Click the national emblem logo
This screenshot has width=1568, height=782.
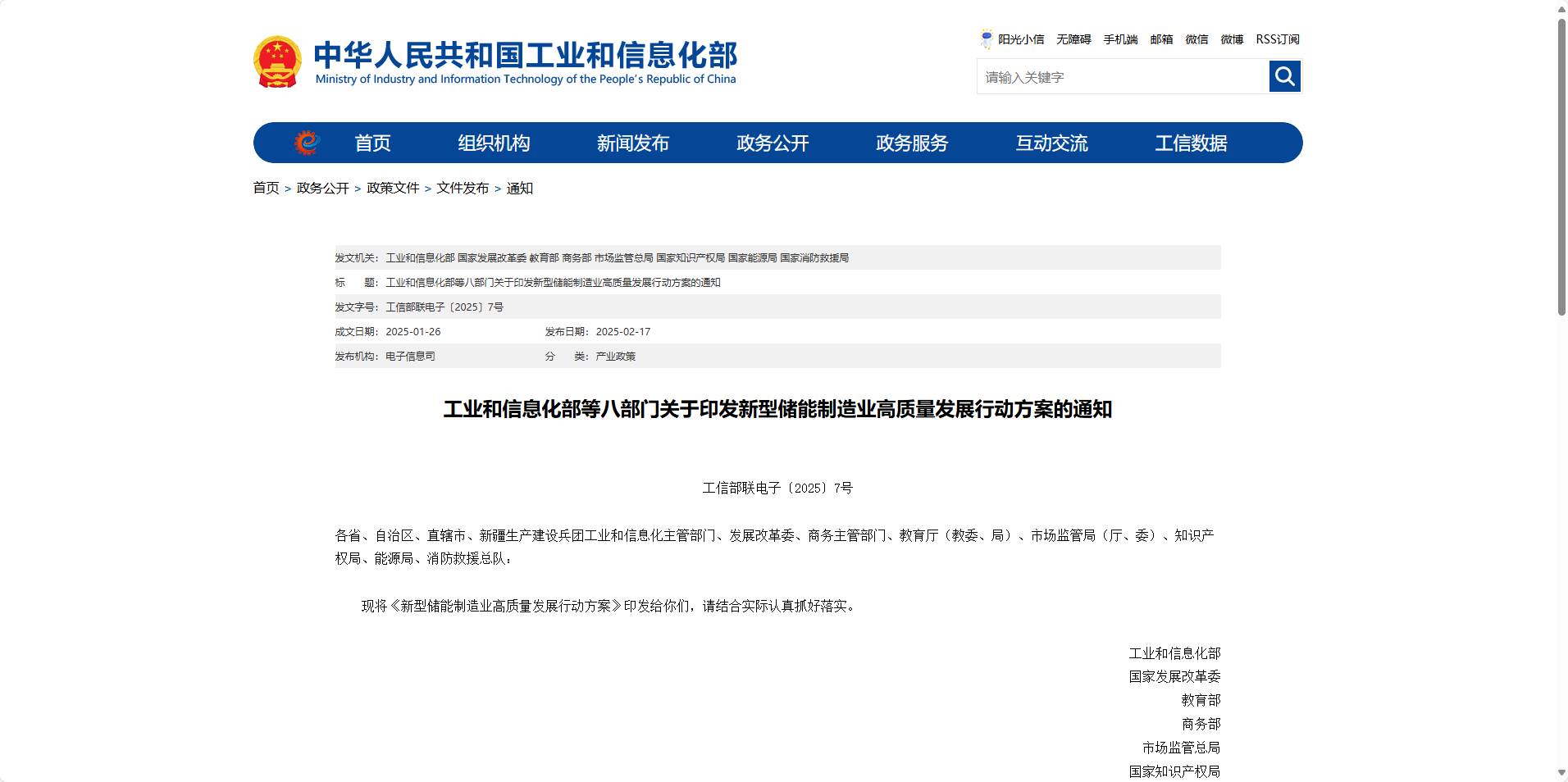(x=277, y=61)
